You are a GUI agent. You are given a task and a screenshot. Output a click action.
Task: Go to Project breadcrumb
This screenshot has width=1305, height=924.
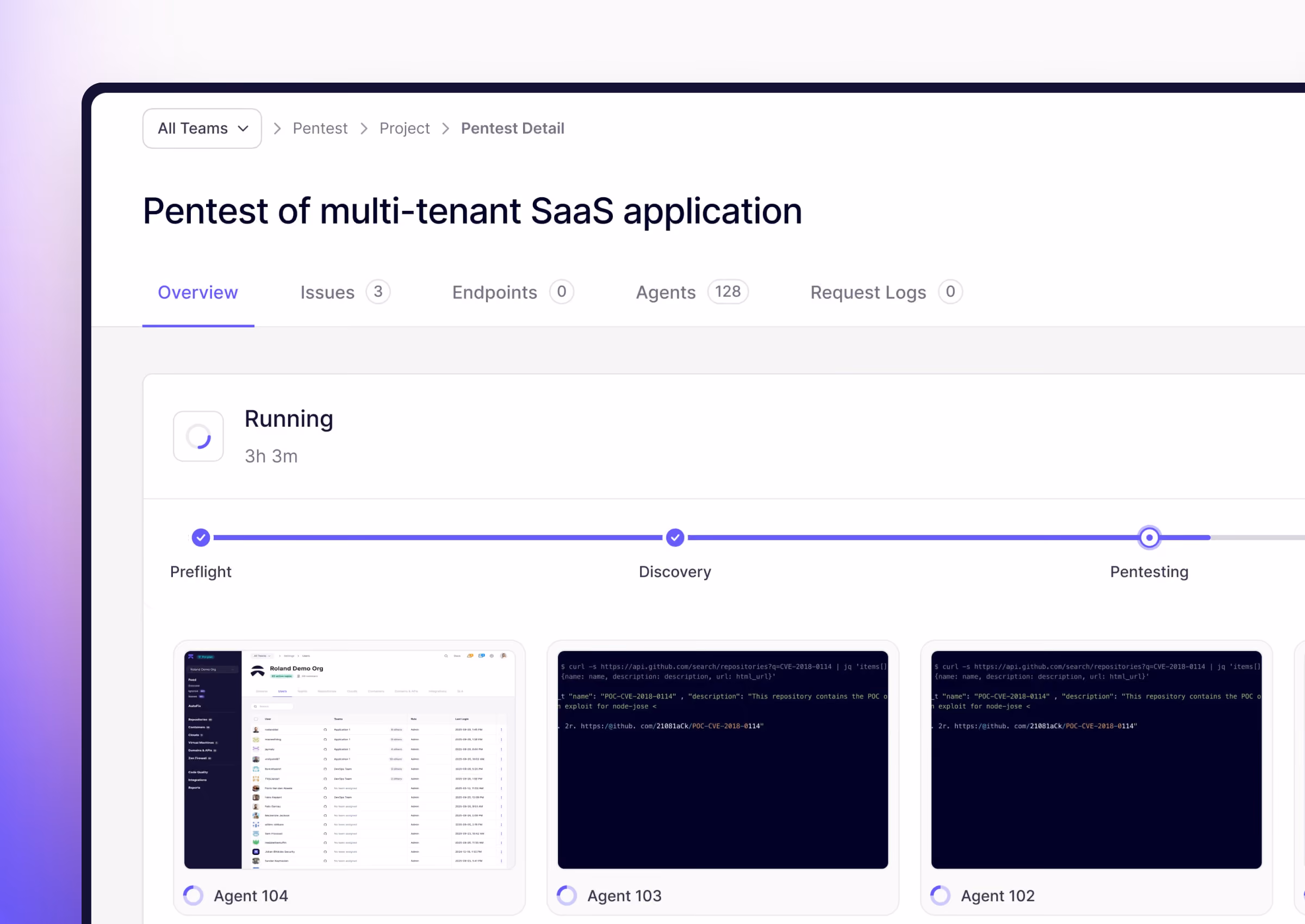405,129
